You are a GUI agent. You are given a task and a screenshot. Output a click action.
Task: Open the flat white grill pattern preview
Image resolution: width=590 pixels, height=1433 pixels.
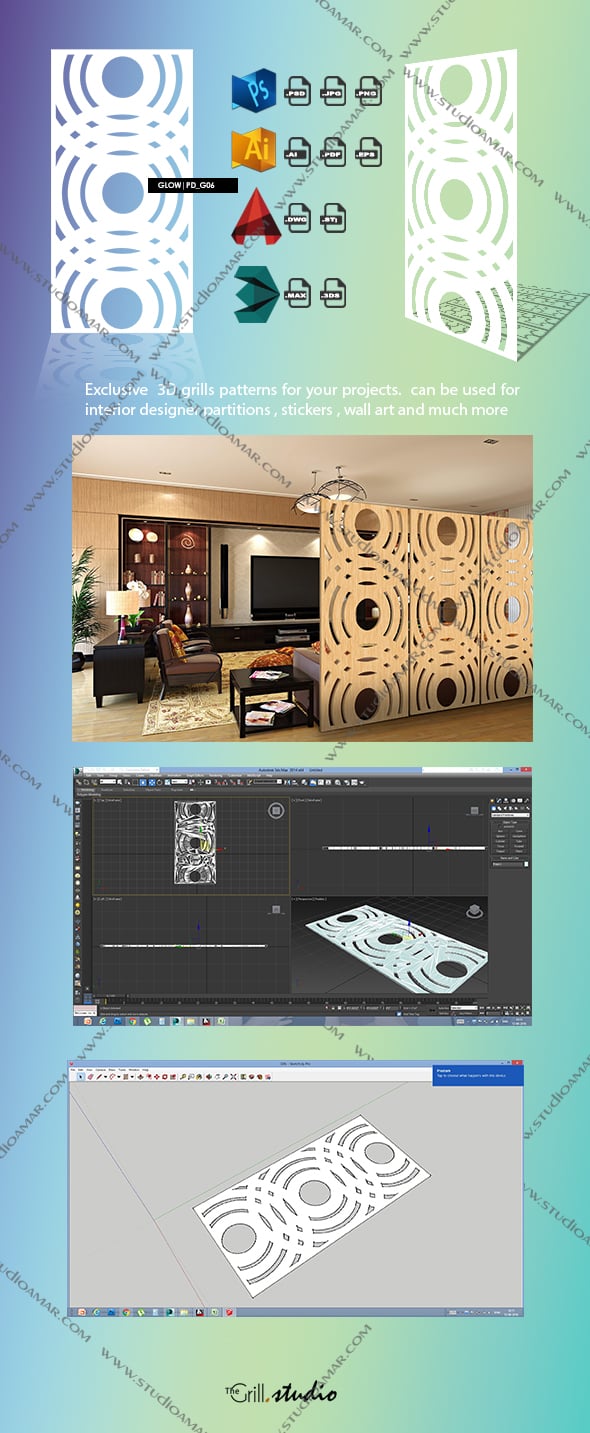122,191
